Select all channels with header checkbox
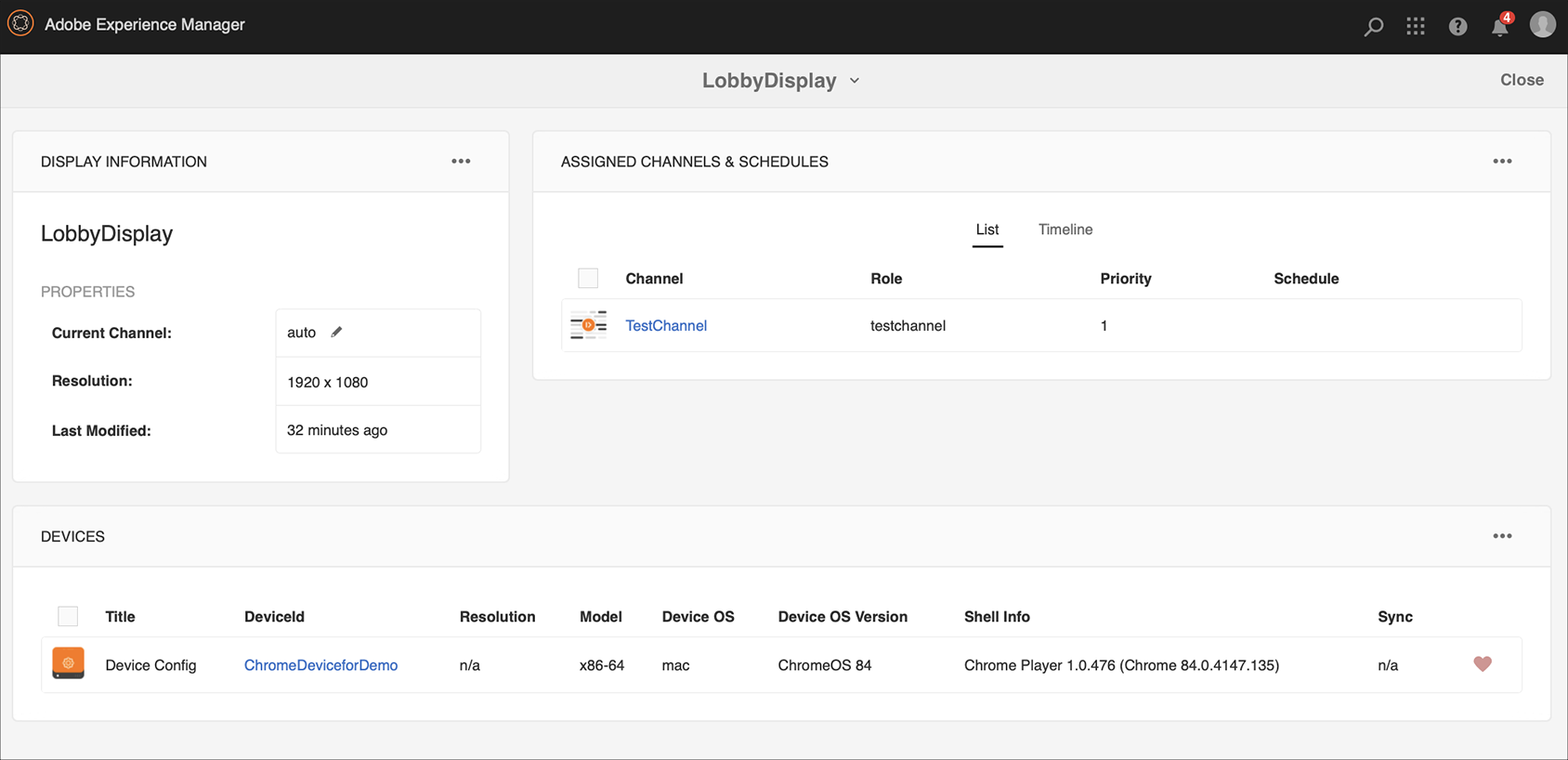Screen dimensions: 1568x760 [x=588, y=278]
